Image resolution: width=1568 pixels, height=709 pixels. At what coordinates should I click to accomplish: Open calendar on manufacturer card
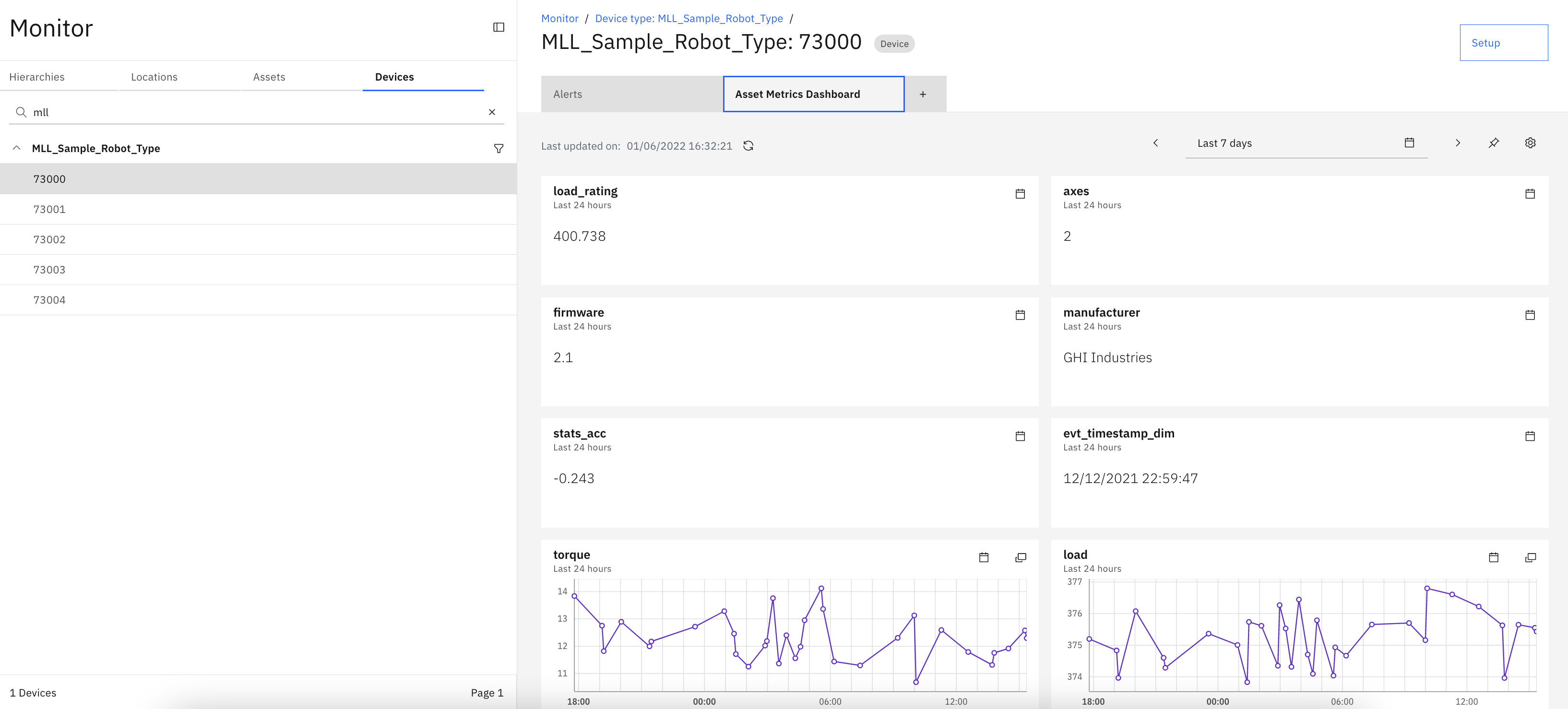(1530, 315)
